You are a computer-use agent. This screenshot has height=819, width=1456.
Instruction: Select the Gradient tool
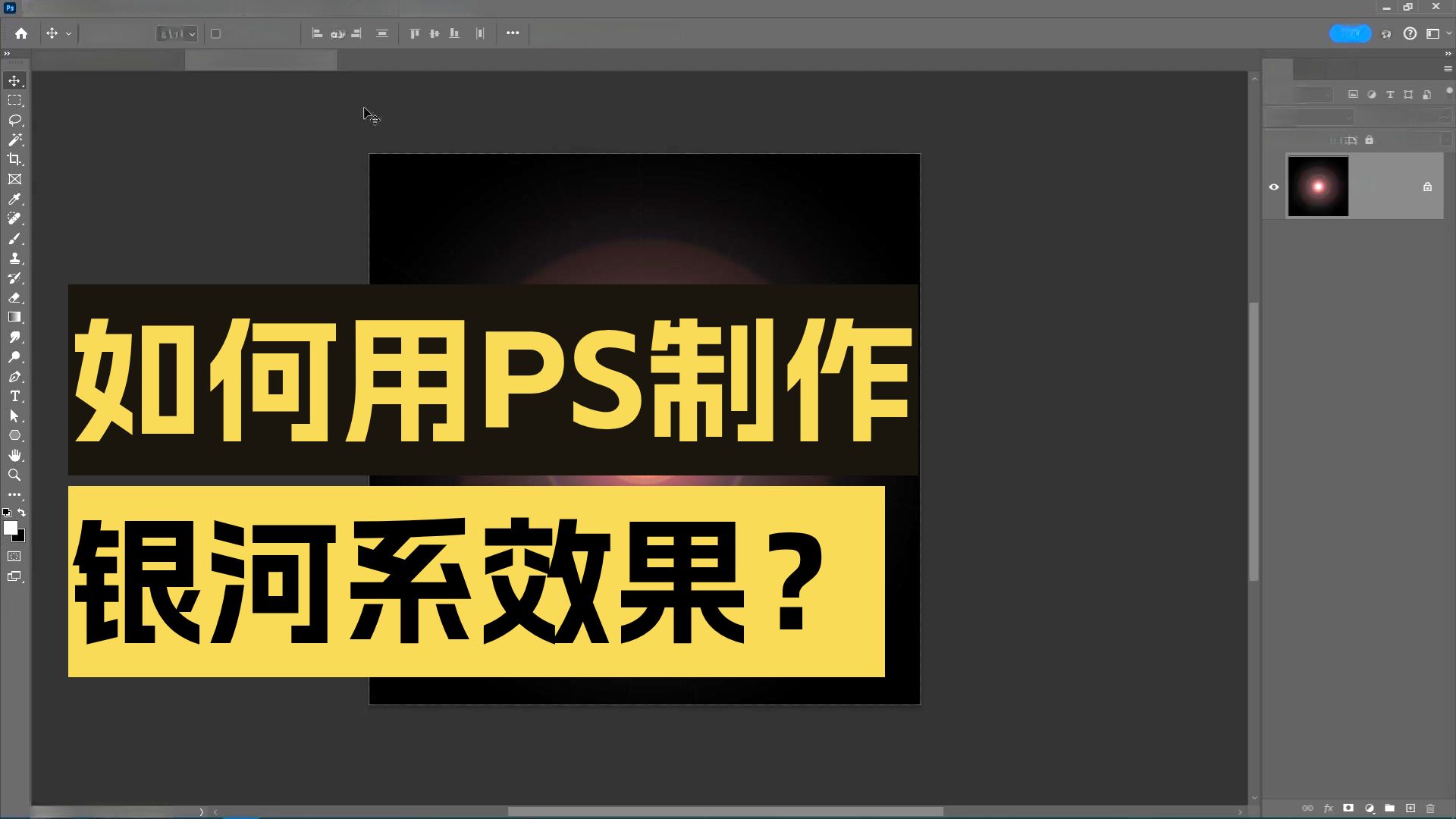tap(14, 317)
